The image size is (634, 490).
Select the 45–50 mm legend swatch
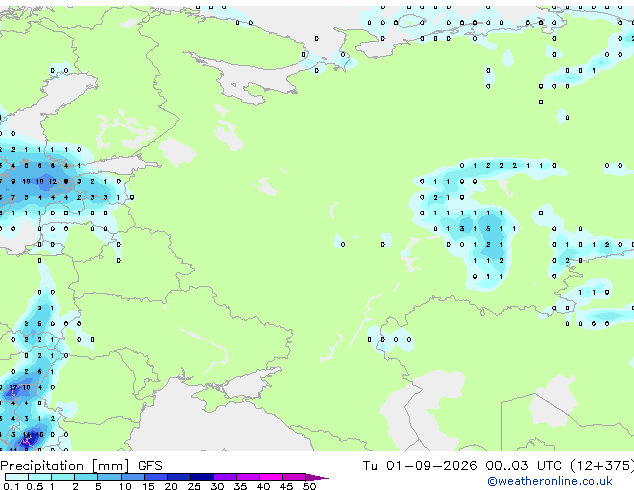[x=294, y=477]
